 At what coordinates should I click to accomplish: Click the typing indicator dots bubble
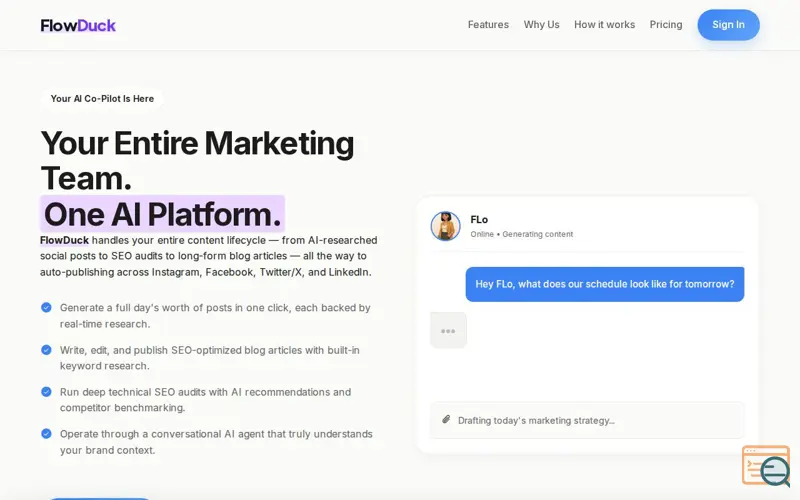pos(448,331)
